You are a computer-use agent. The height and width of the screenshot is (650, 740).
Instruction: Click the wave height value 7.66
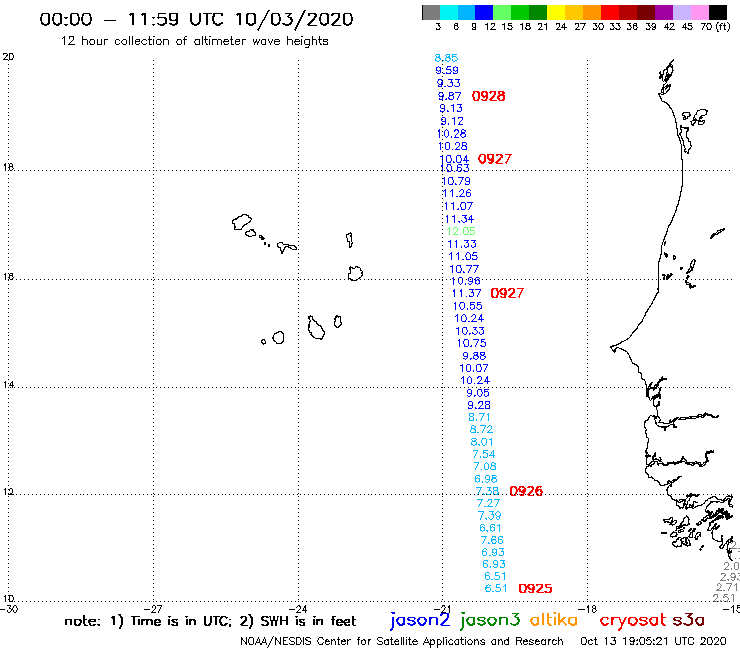click(x=492, y=540)
